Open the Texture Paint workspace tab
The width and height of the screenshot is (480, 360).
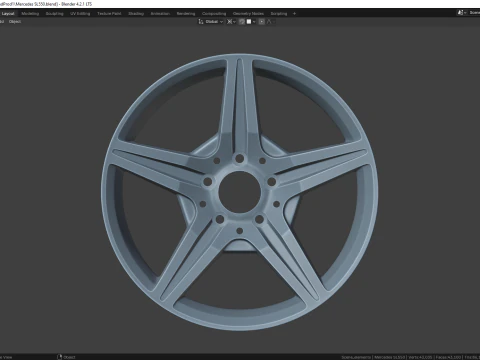click(109, 14)
